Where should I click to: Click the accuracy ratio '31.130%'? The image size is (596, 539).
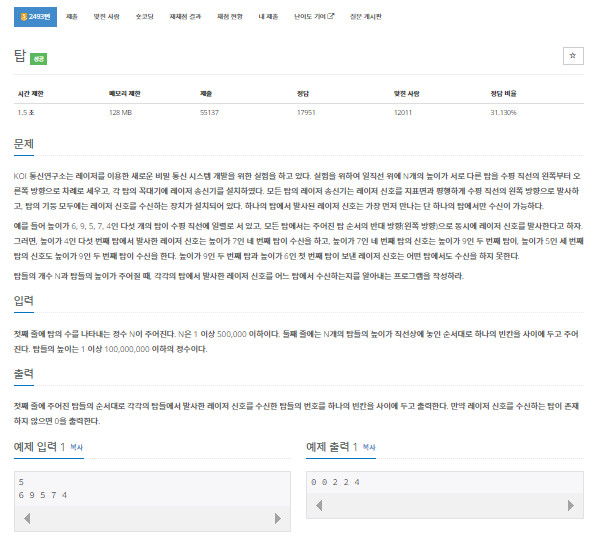503,113
